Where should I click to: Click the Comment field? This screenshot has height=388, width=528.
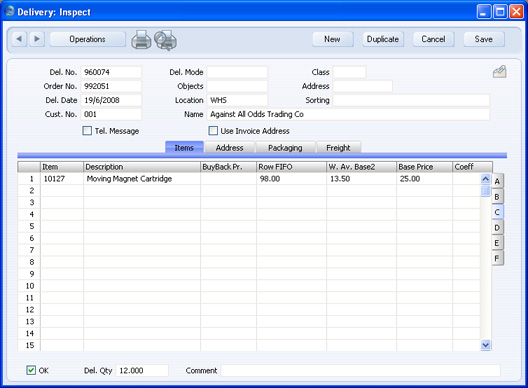pyautogui.click(x=360, y=370)
